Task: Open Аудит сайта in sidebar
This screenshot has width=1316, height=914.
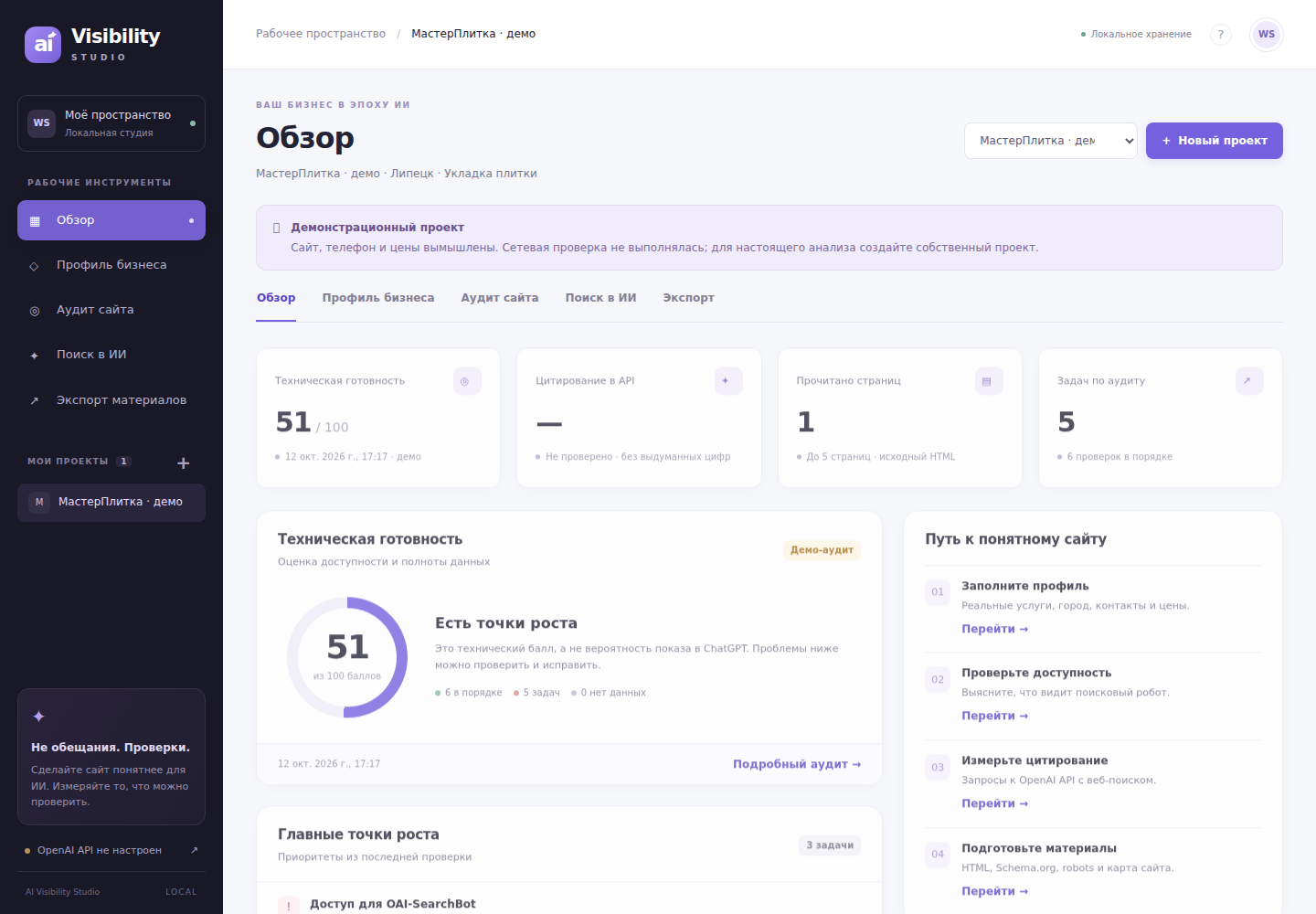Action: pyautogui.click(x=111, y=310)
